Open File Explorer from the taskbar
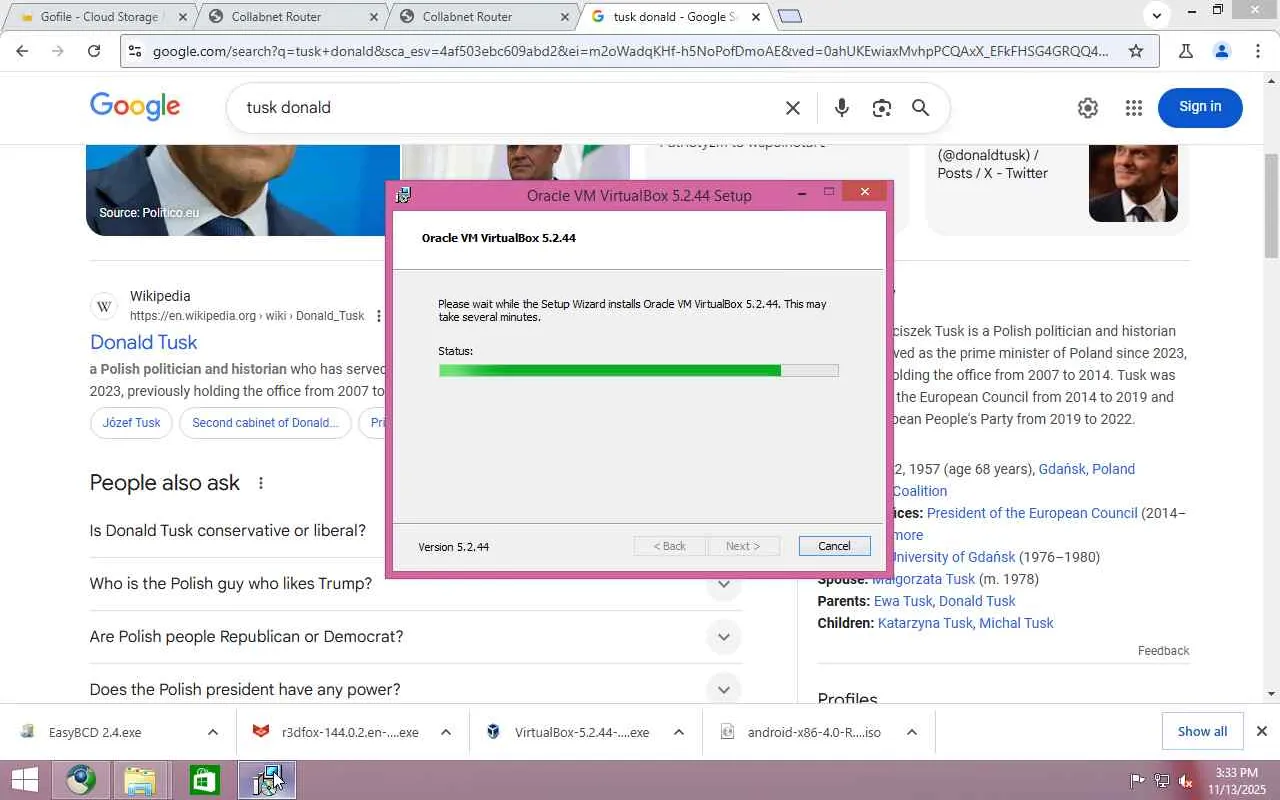 [140, 780]
